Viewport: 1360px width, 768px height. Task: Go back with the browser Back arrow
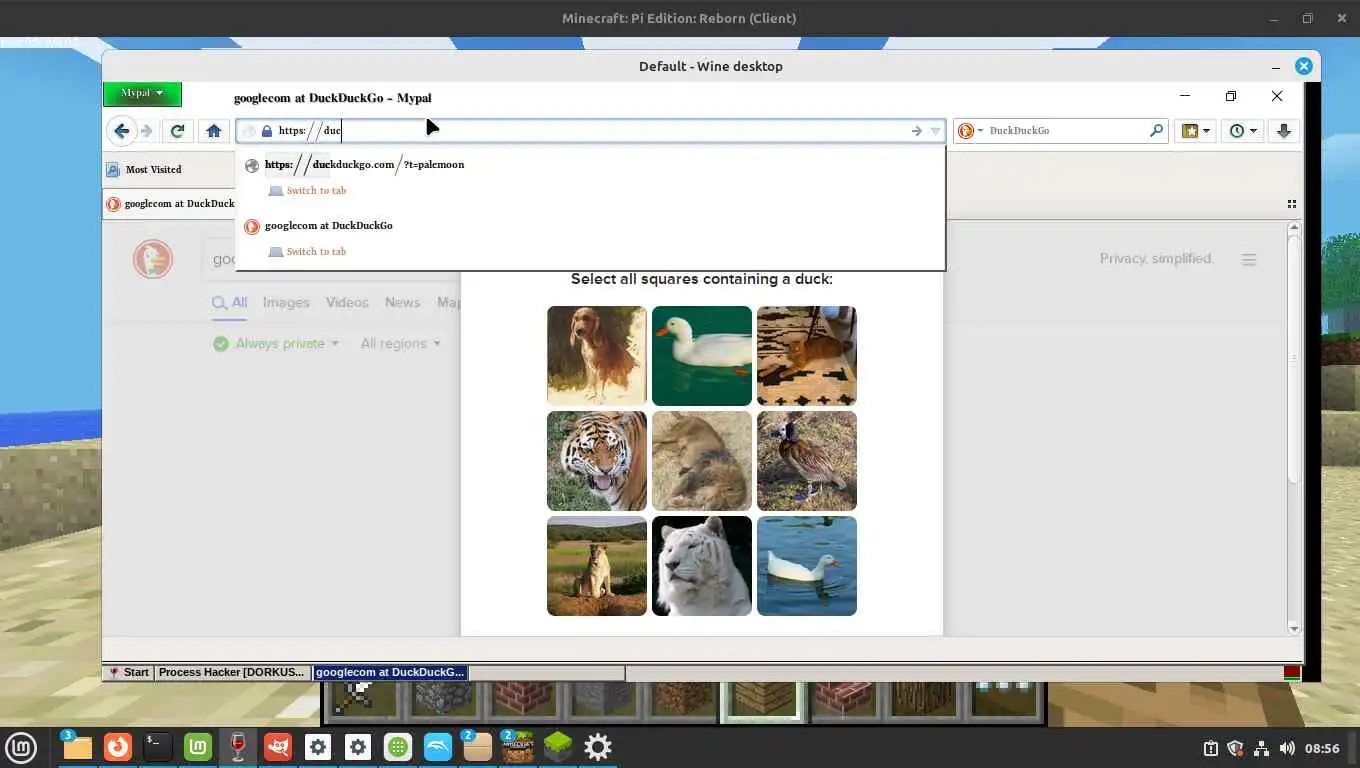click(121, 131)
